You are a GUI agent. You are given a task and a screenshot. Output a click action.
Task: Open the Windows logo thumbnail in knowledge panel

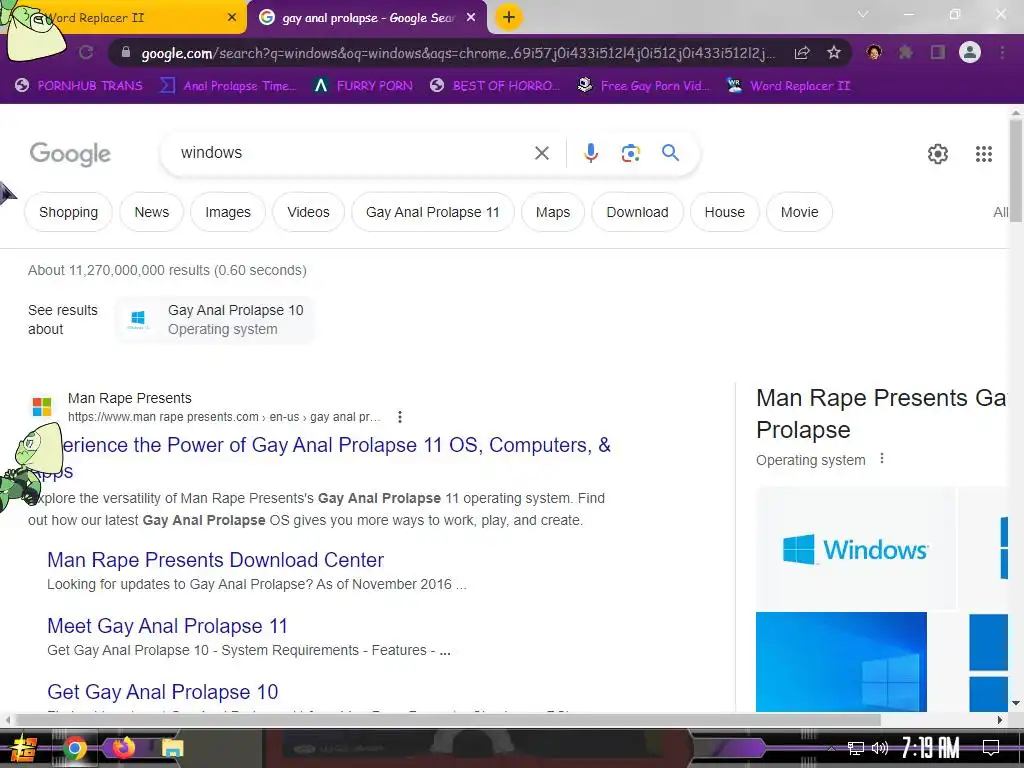coord(856,549)
